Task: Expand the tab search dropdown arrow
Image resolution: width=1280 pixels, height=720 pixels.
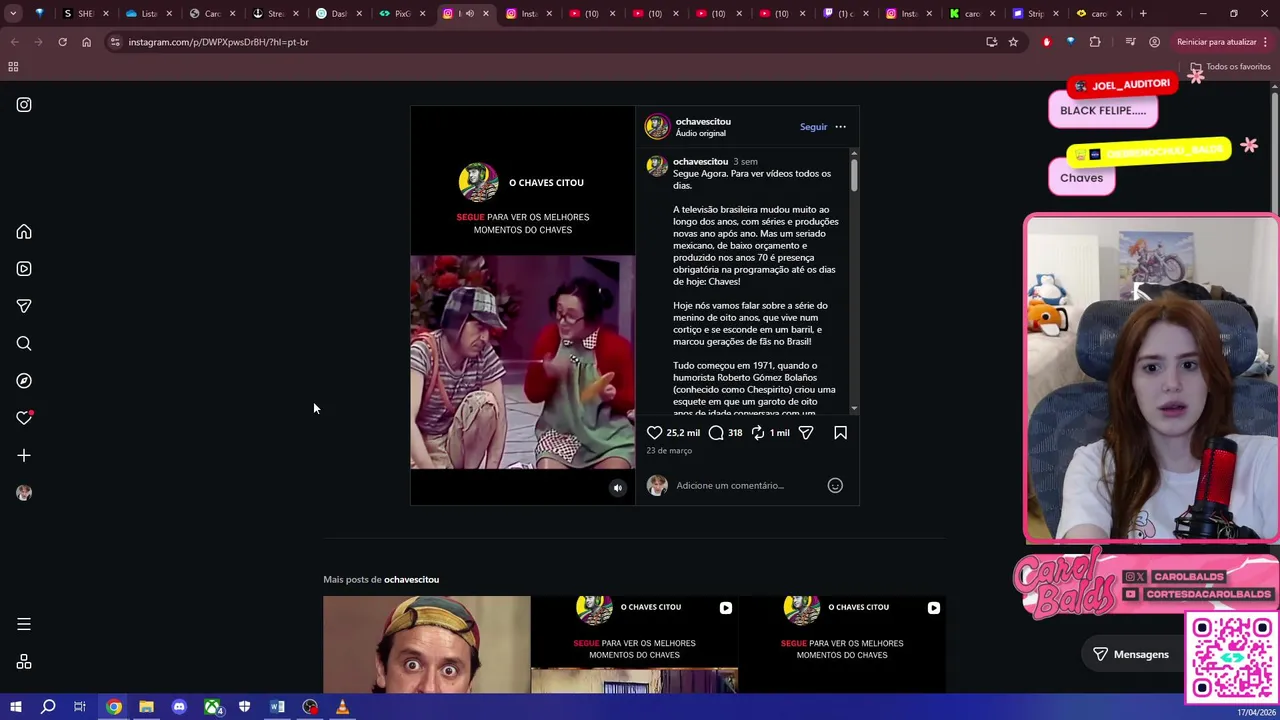Action: (x=13, y=14)
